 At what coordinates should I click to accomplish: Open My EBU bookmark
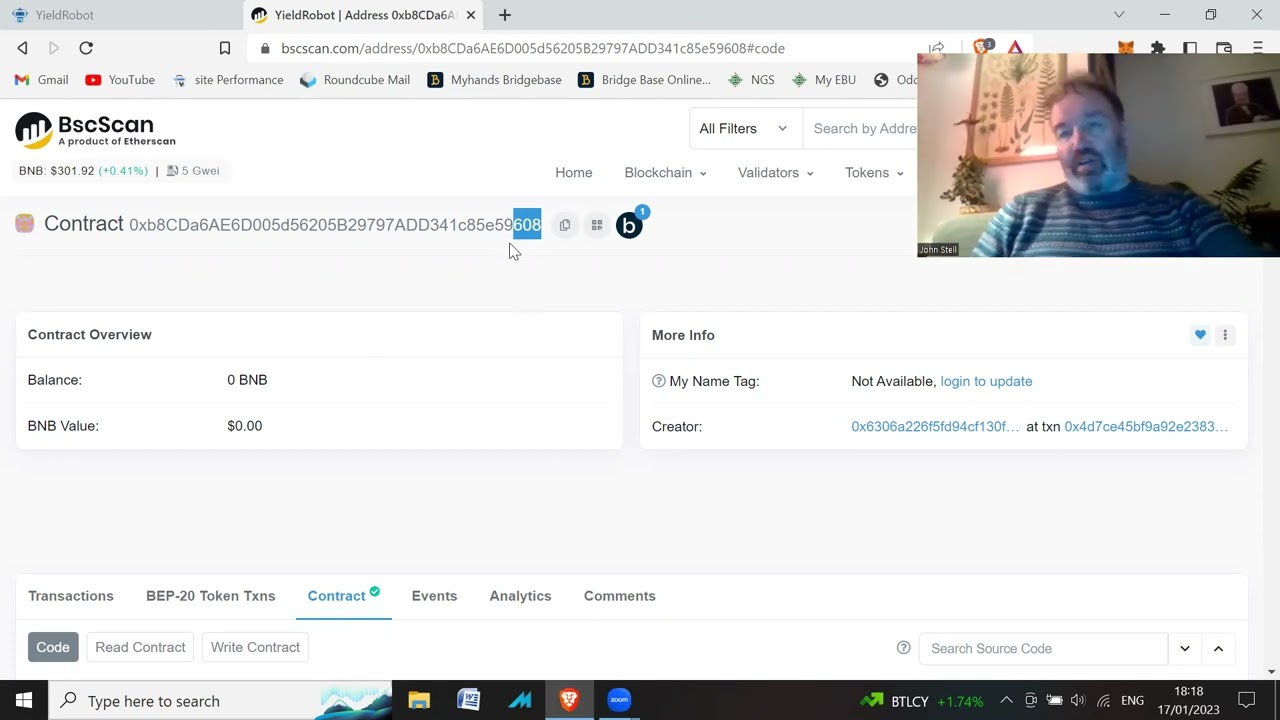pos(824,80)
